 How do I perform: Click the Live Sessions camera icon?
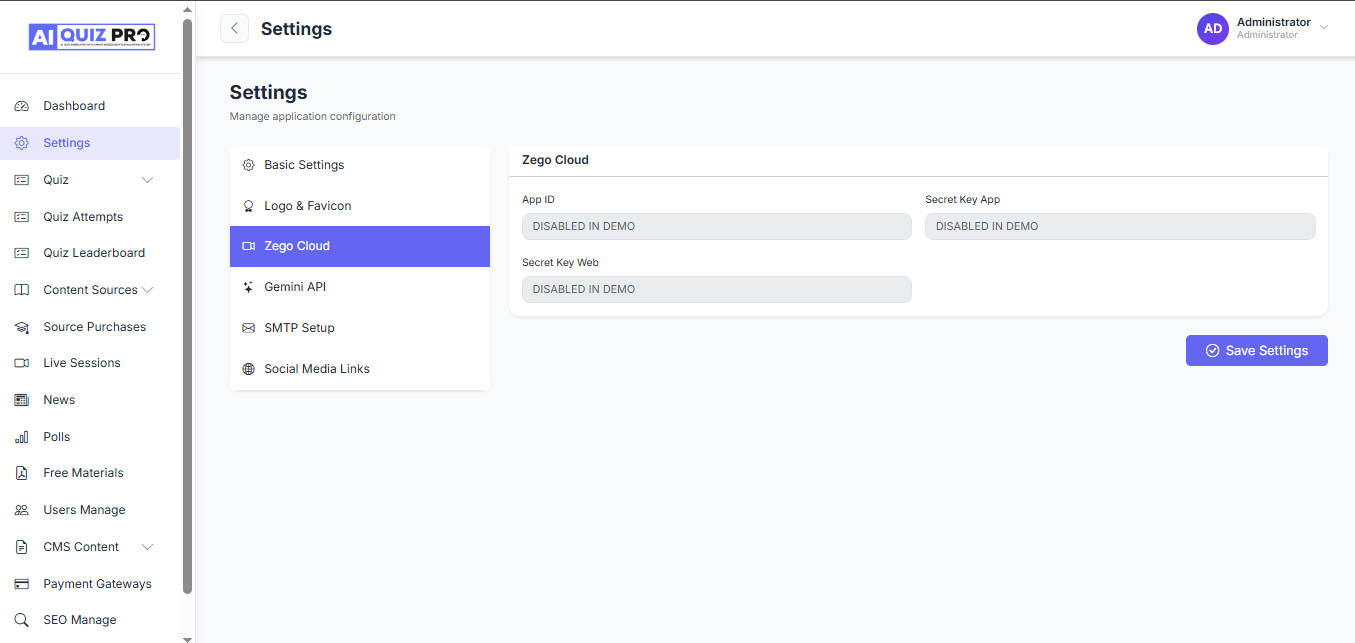(x=22, y=363)
